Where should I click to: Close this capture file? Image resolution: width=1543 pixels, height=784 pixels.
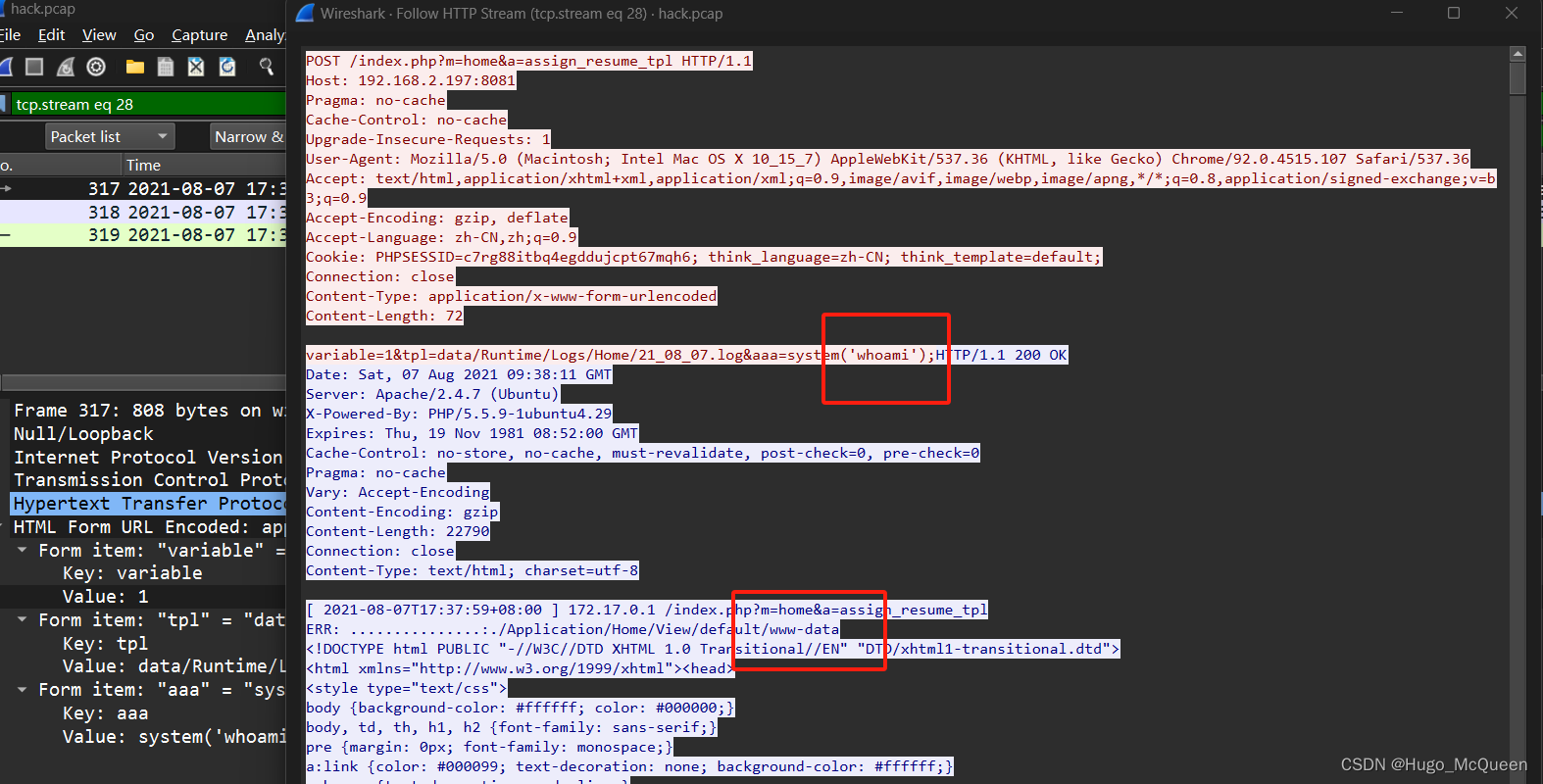click(x=196, y=67)
